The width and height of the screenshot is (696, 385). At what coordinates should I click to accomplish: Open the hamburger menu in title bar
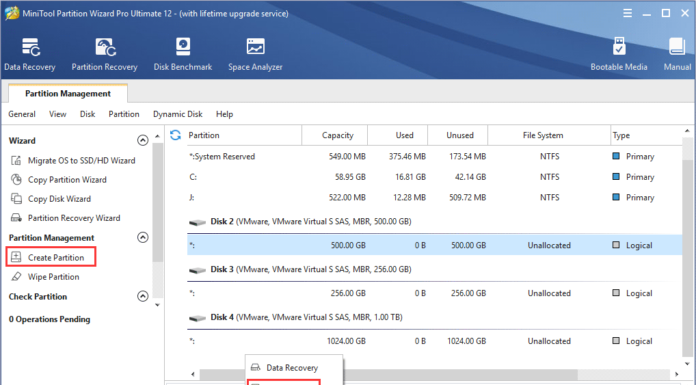pos(628,13)
